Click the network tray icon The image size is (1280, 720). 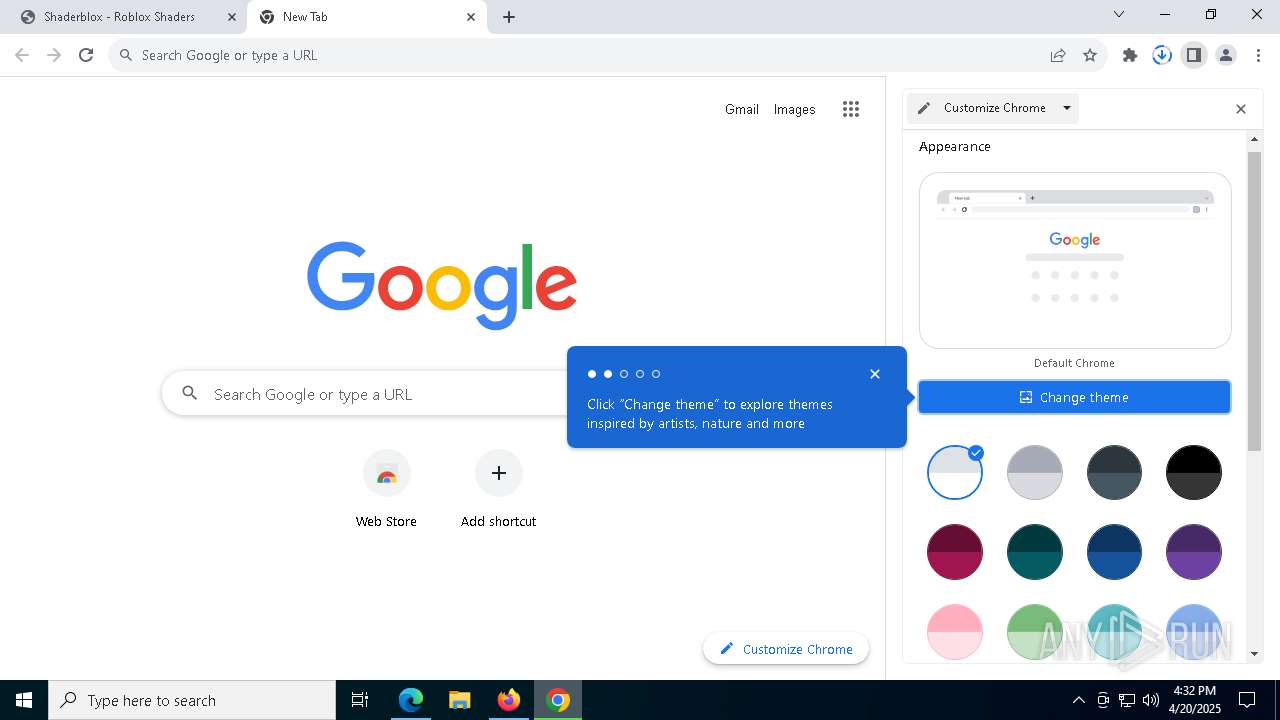tap(1127, 700)
